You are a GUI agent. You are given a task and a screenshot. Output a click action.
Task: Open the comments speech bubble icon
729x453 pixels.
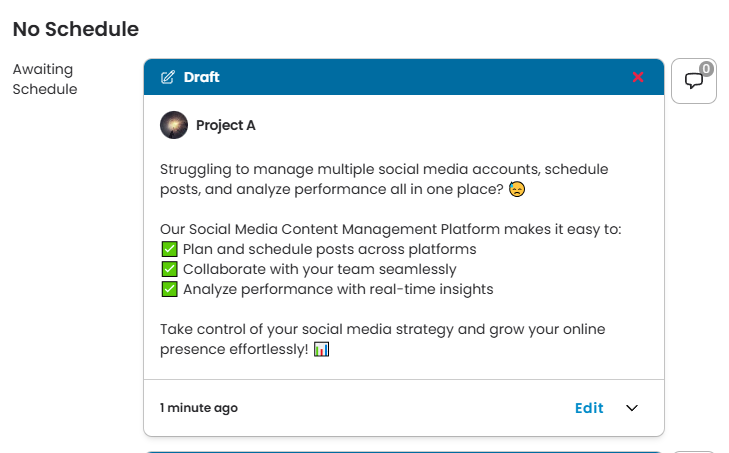(693, 81)
